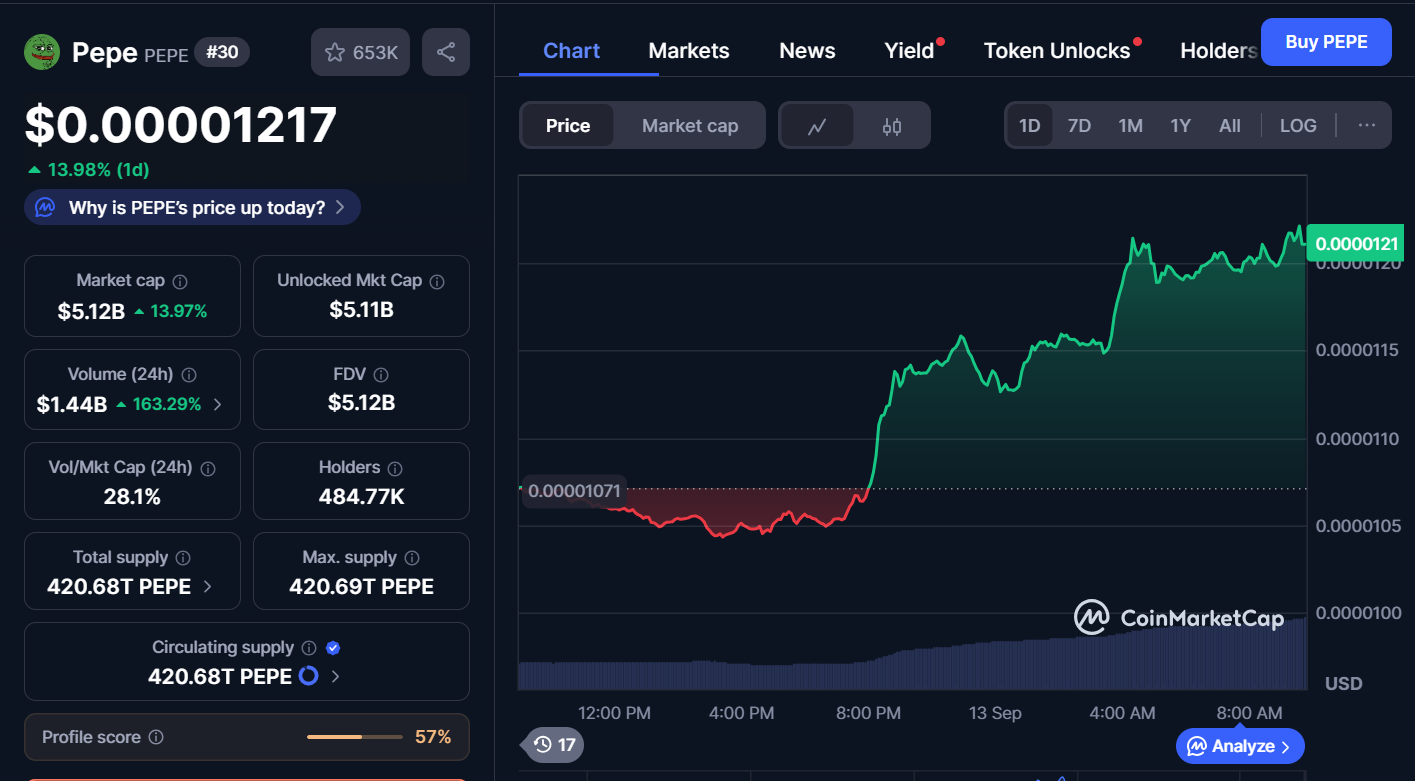
Task: Add Pepe to watchlist with star button
Action: coord(360,52)
